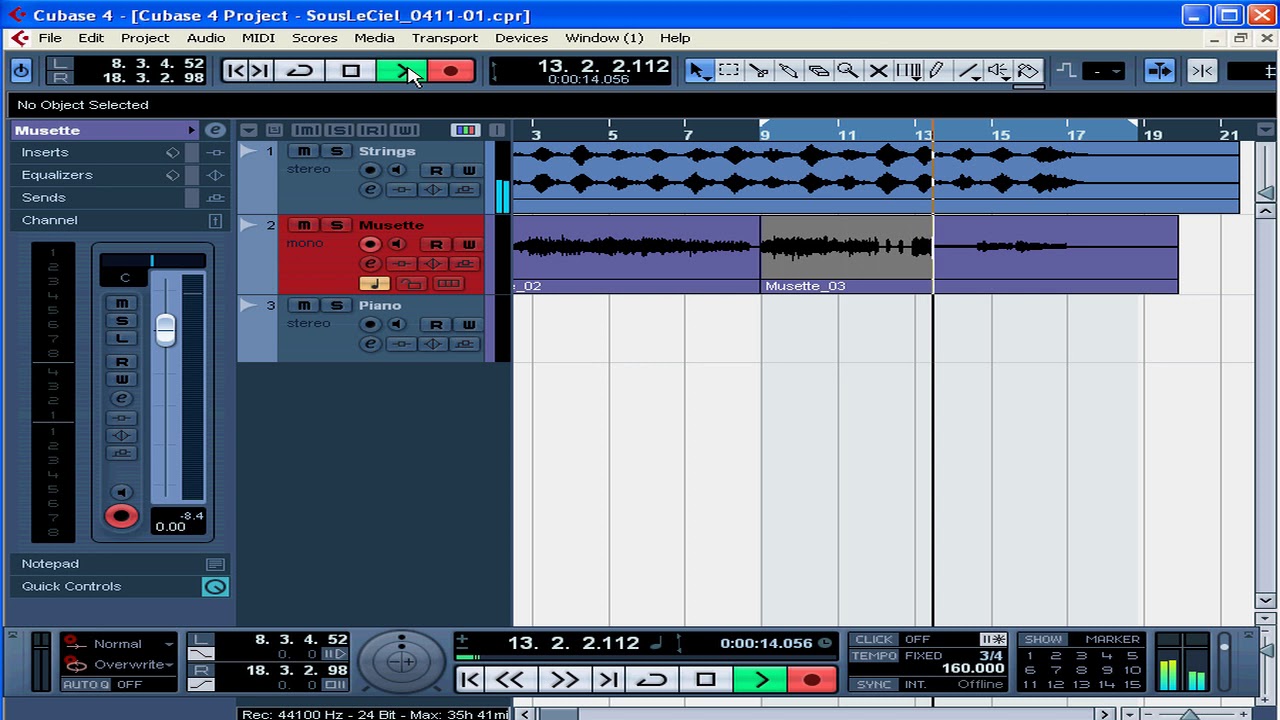Open the Audio menu

[206, 38]
